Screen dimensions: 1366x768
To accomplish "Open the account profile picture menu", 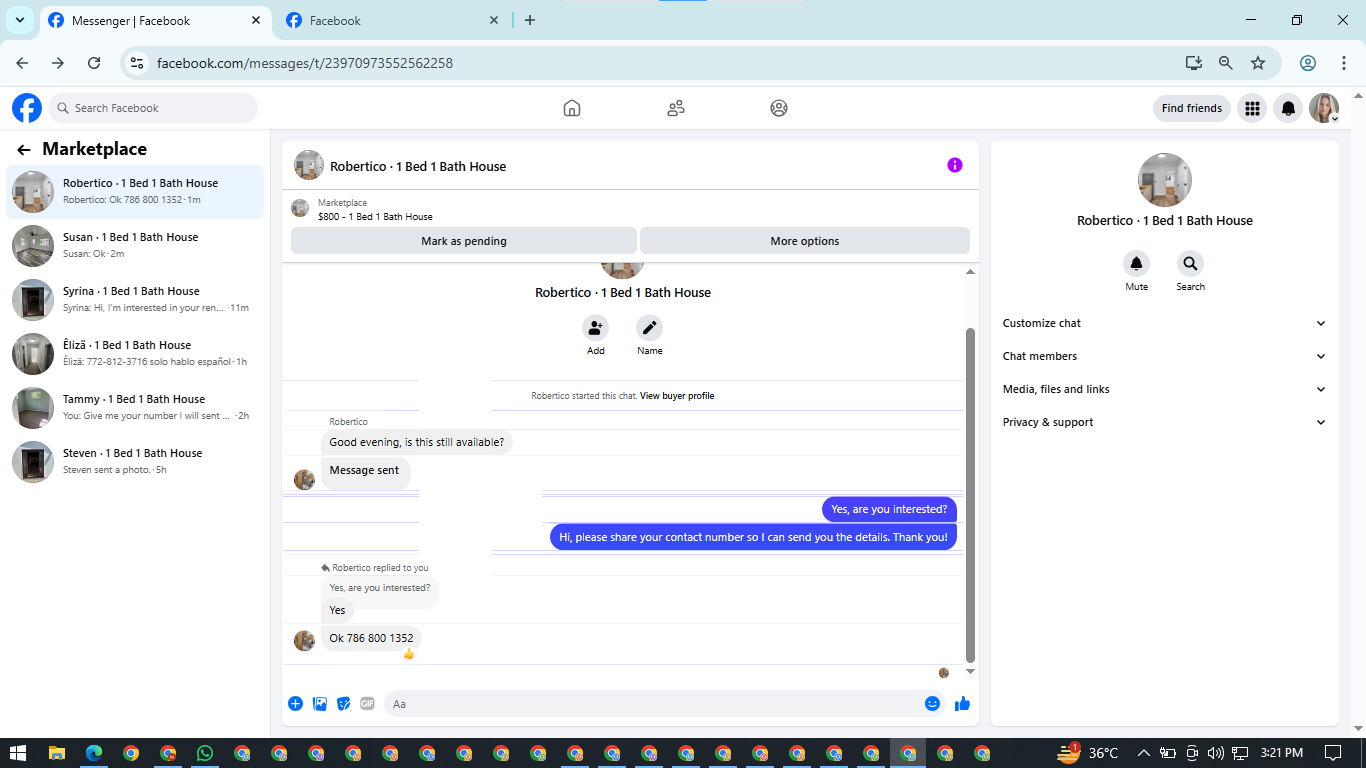I will [x=1324, y=108].
